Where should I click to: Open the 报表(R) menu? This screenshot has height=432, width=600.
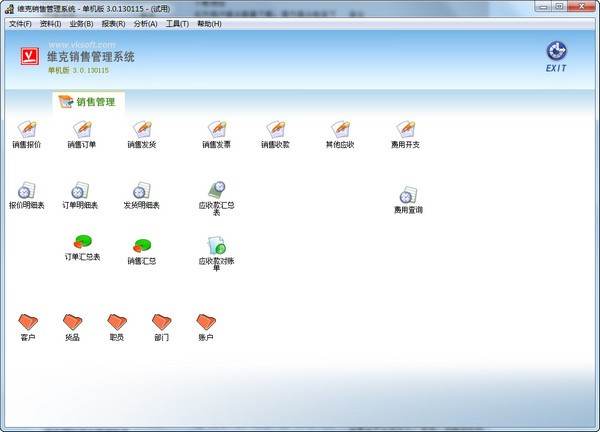pos(113,23)
